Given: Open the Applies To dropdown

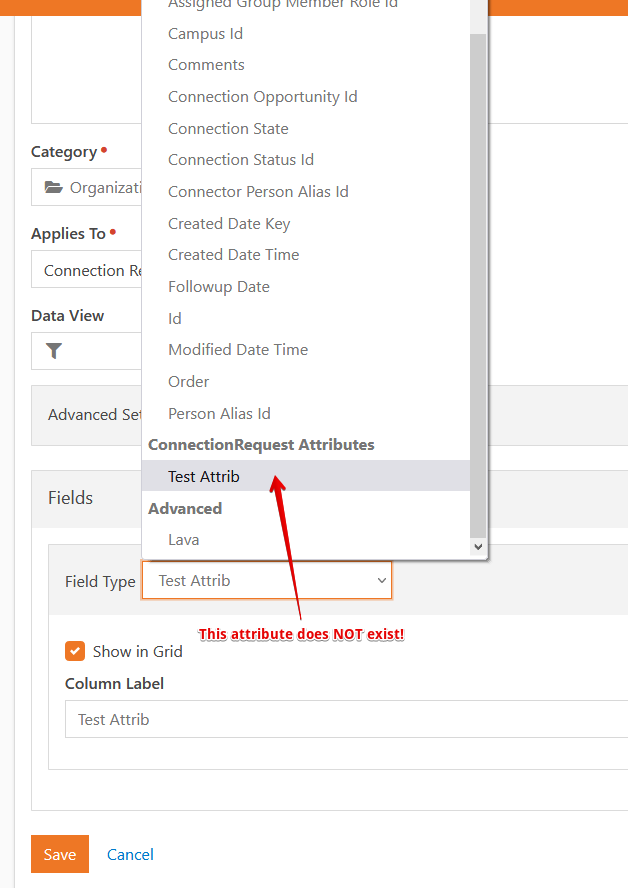Looking at the screenshot, I should click(x=86, y=270).
